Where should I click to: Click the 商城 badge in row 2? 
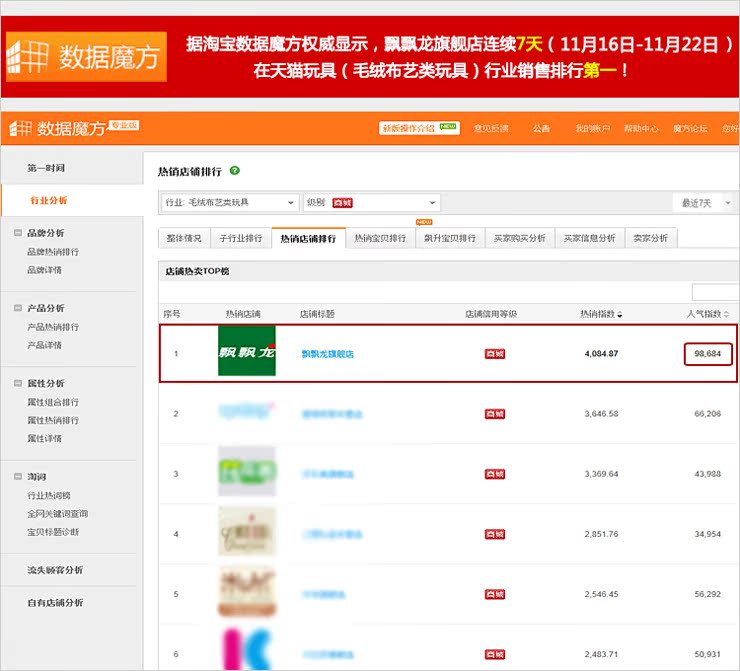point(495,414)
